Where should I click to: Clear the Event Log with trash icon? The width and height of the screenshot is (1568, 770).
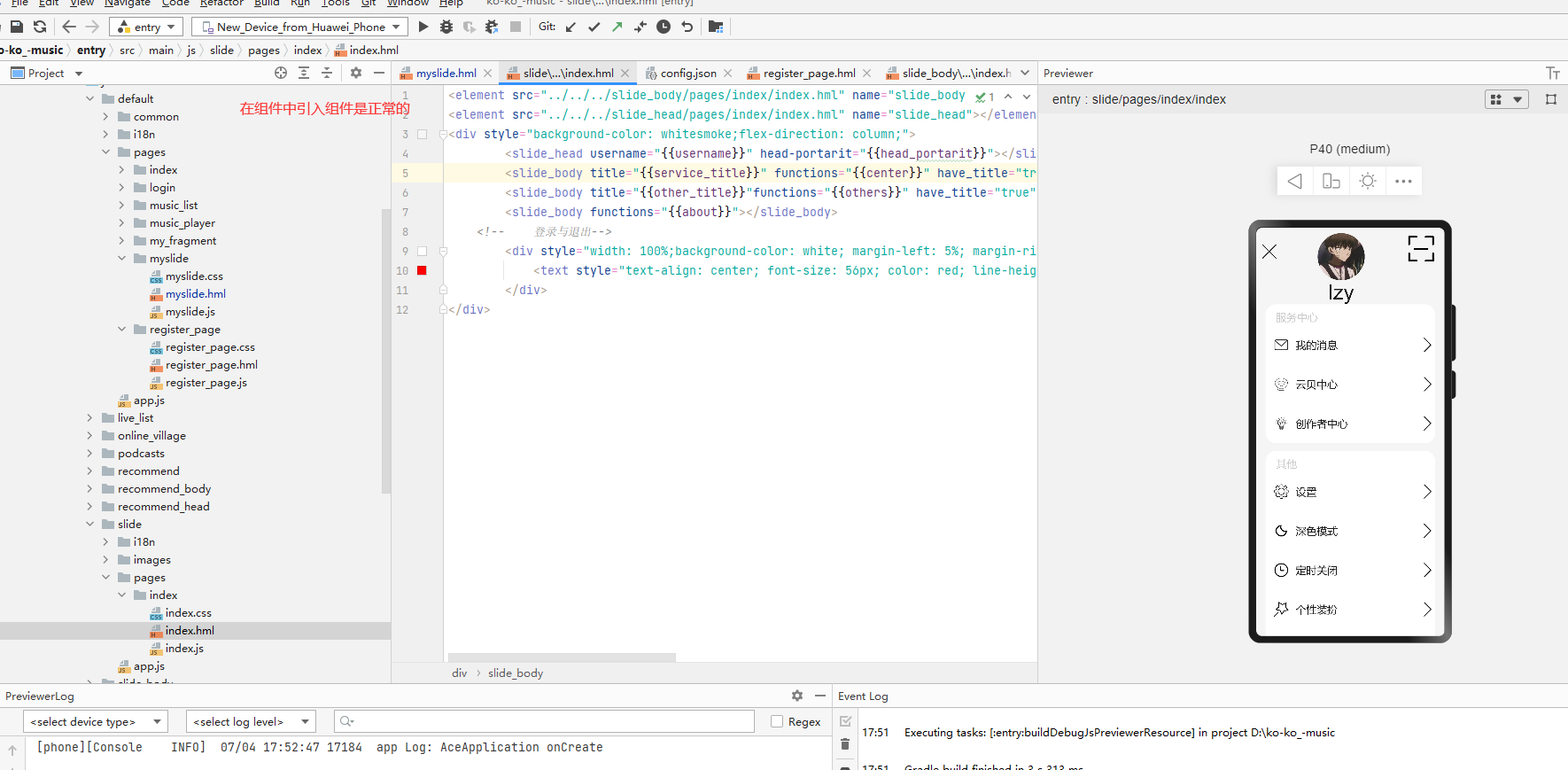coord(845,744)
